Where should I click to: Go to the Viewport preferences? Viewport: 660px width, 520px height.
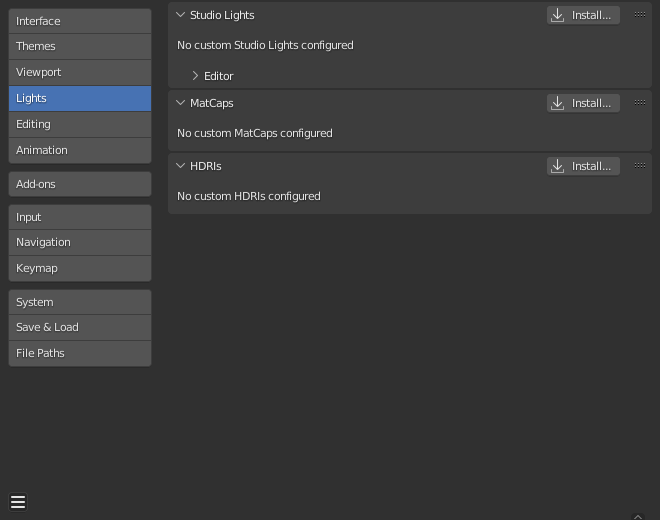pos(80,72)
